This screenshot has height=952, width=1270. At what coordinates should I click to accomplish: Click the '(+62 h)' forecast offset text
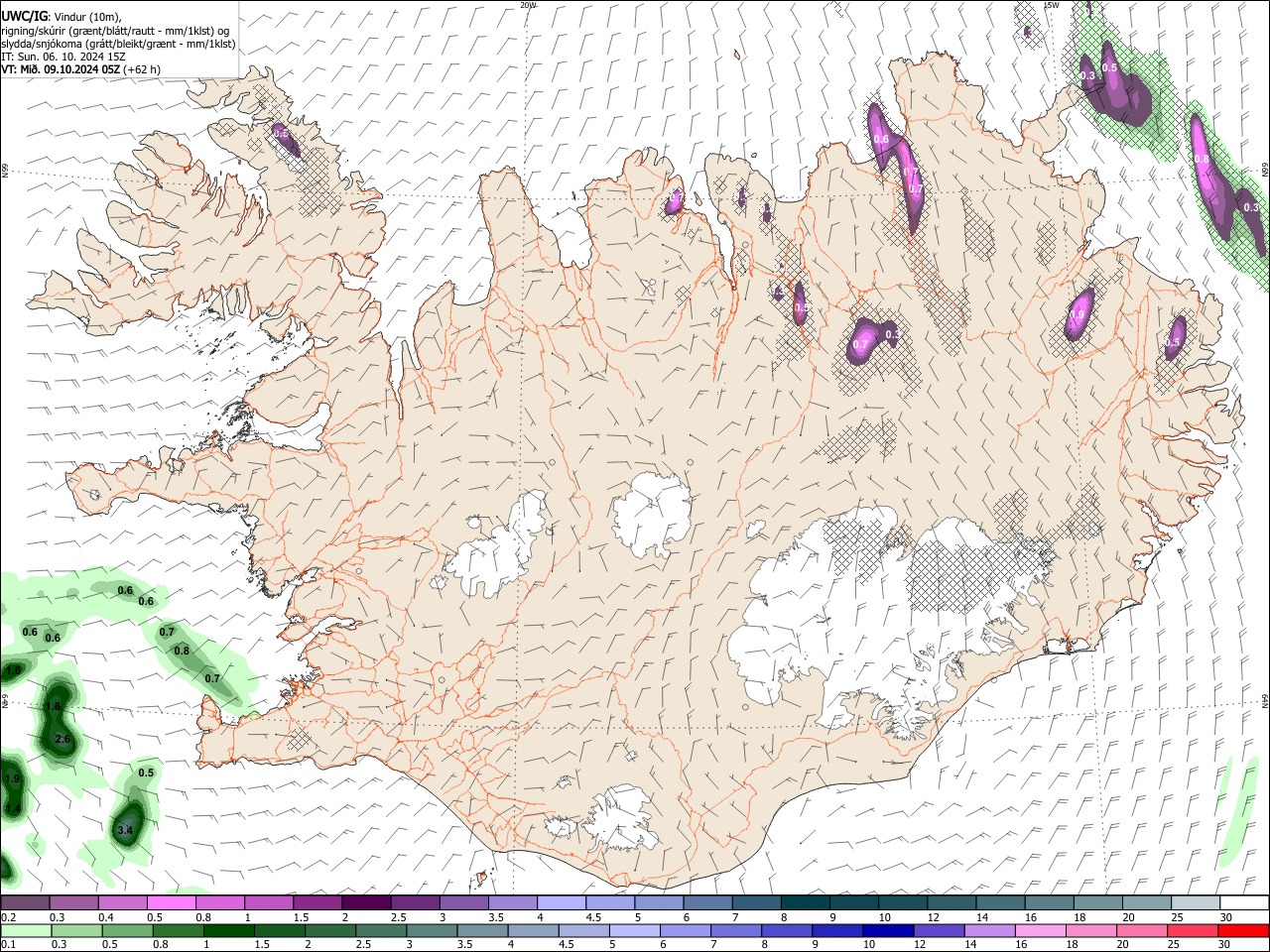point(143,69)
